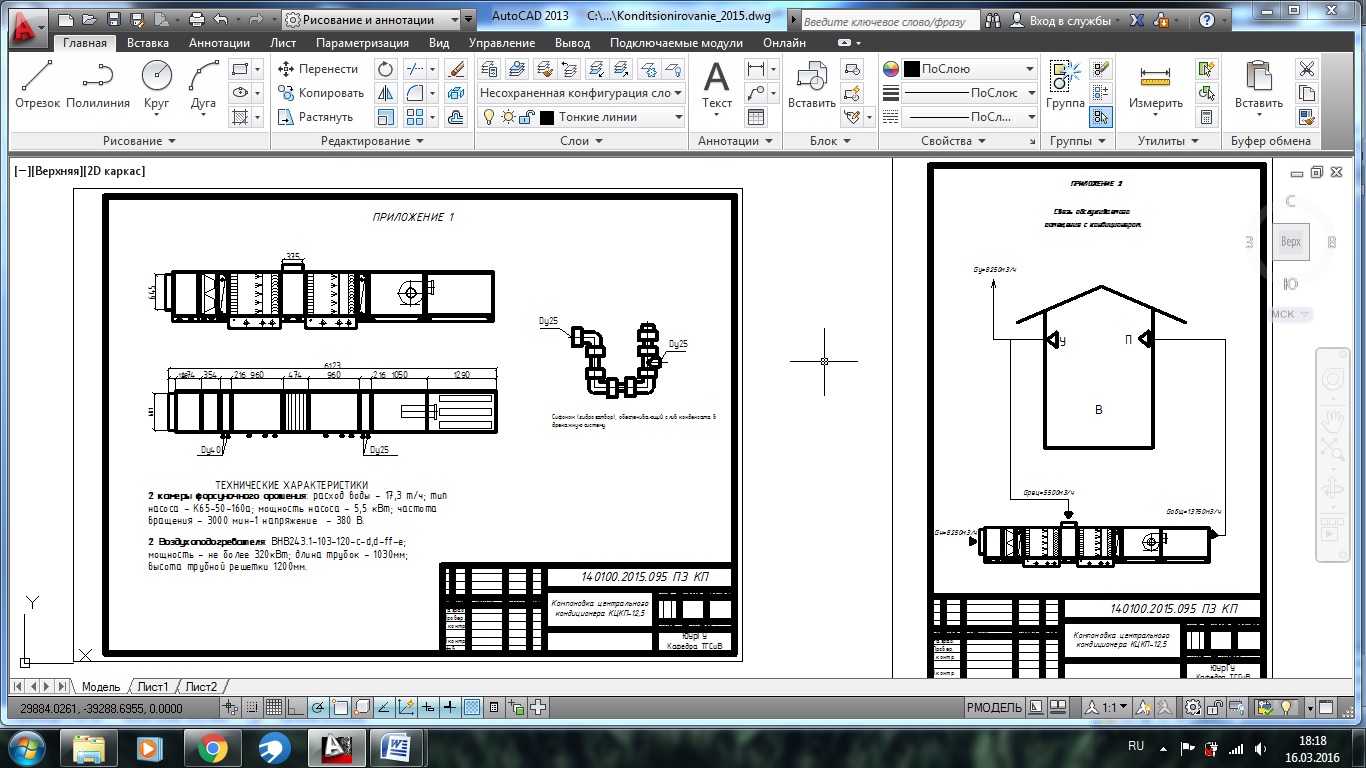Click the Table annotation icon
This screenshot has width=1366, height=768.
[x=756, y=117]
